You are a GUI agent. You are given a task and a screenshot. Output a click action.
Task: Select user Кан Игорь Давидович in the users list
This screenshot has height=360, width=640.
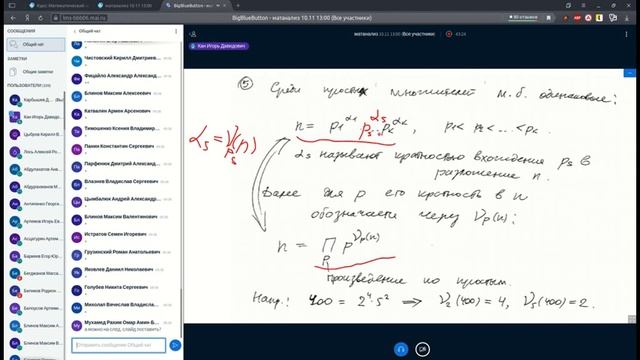[x=36, y=117]
